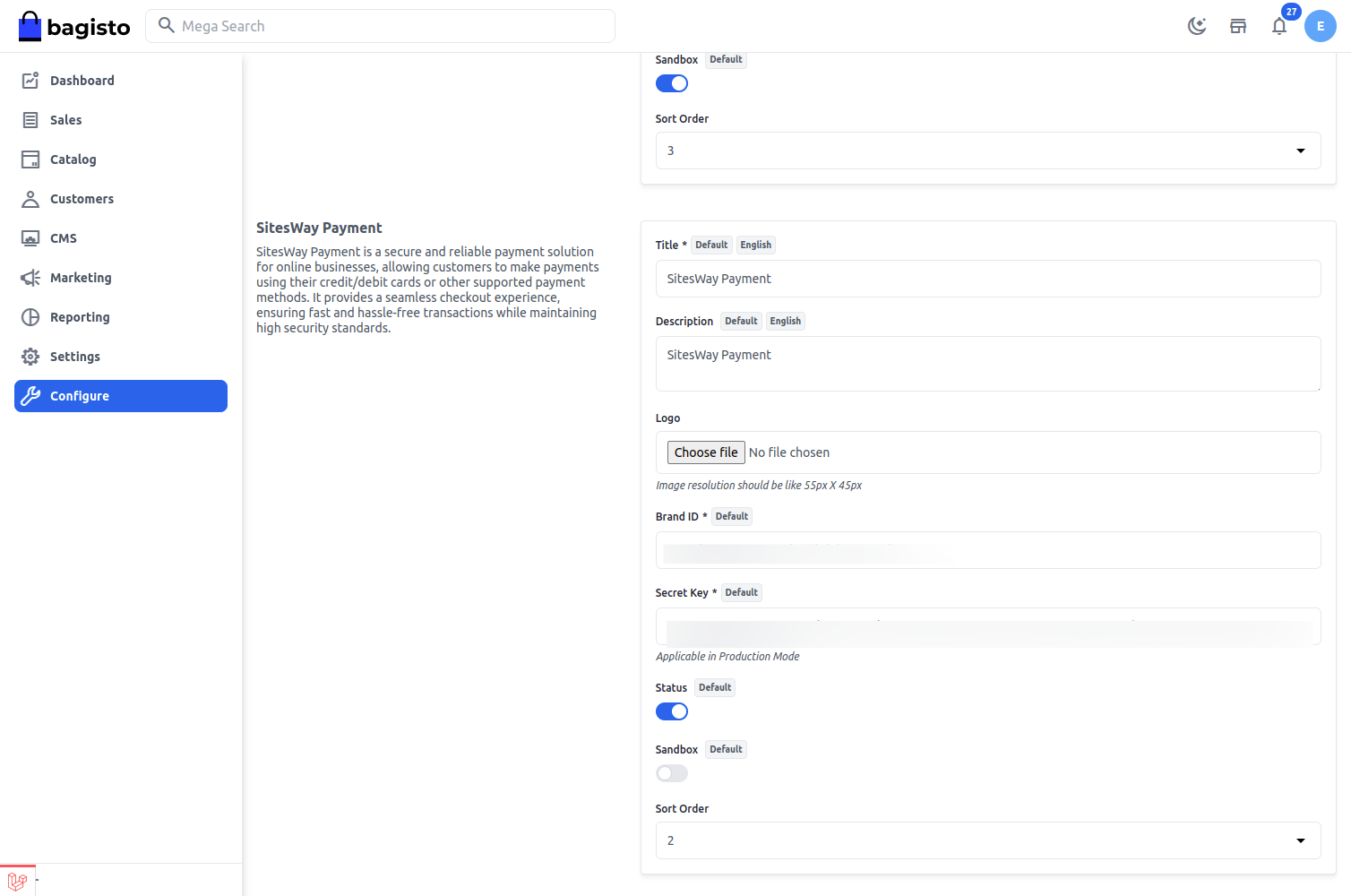The width and height of the screenshot is (1351, 896).
Task: Click 'No file chosen' text
Action: (789, 452)
